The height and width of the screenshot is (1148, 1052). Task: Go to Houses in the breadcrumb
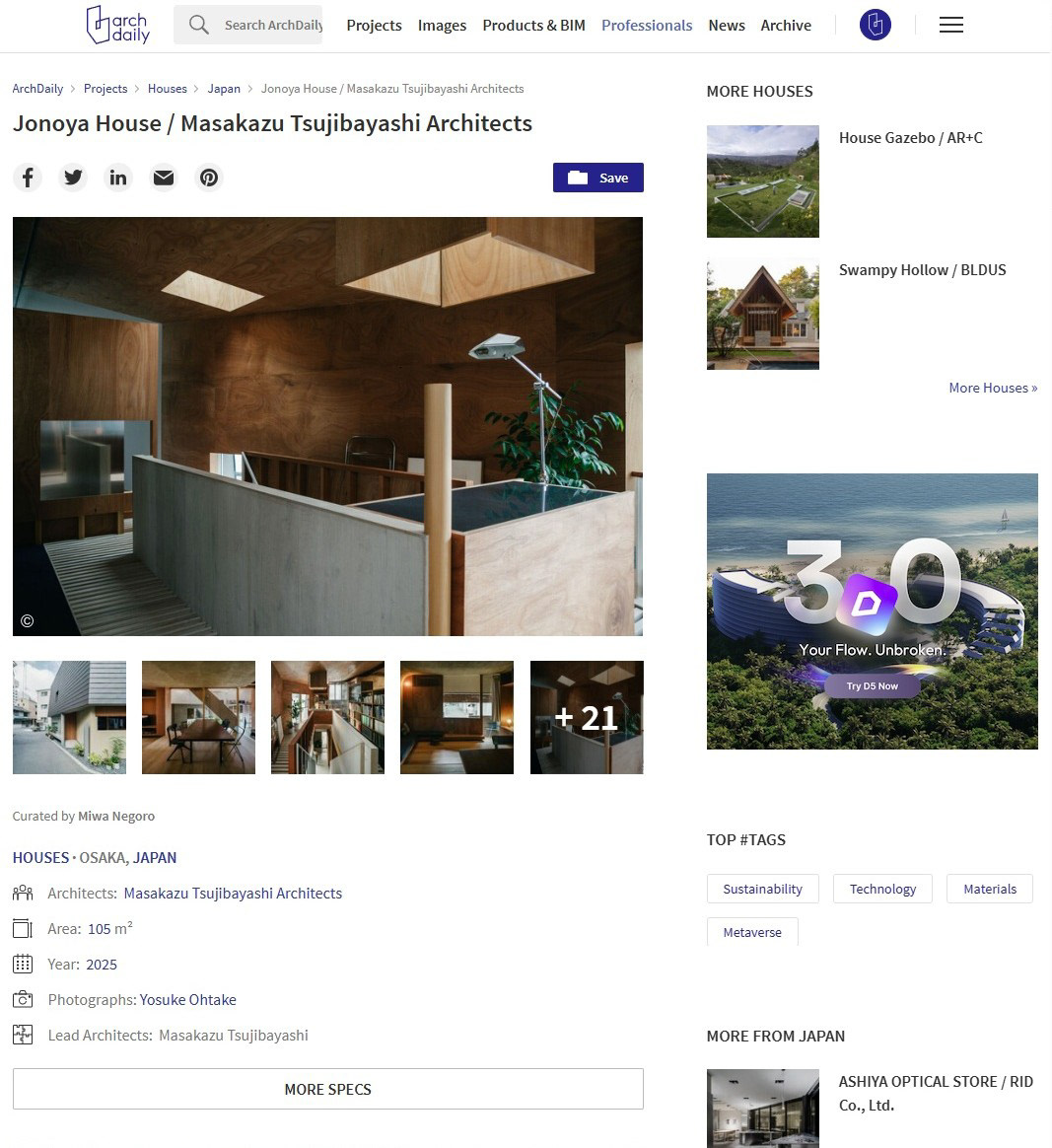[x=168, y=89]
